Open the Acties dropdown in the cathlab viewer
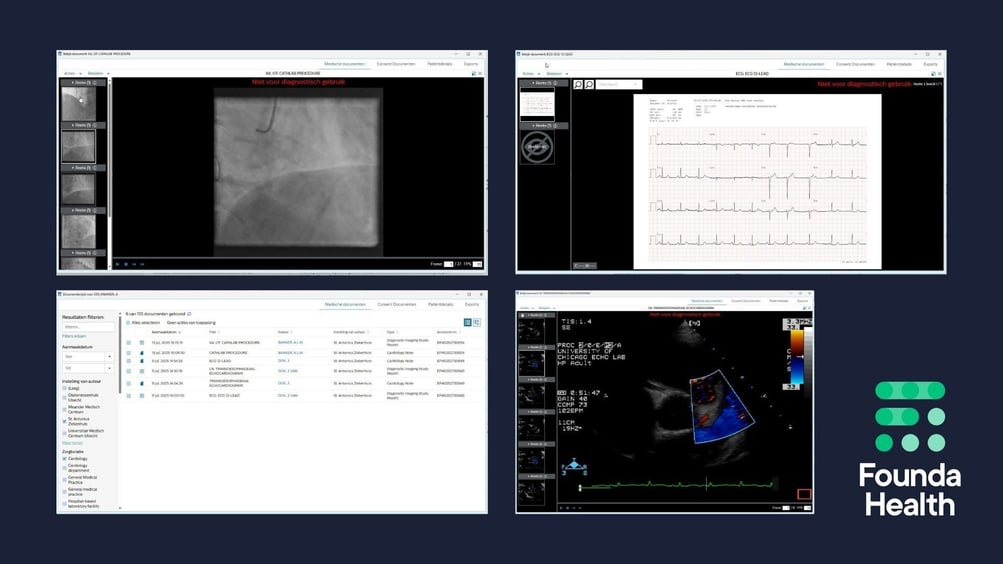This screenshot has height=564, width=1003. pyautogui.click(x=71, y=73)
